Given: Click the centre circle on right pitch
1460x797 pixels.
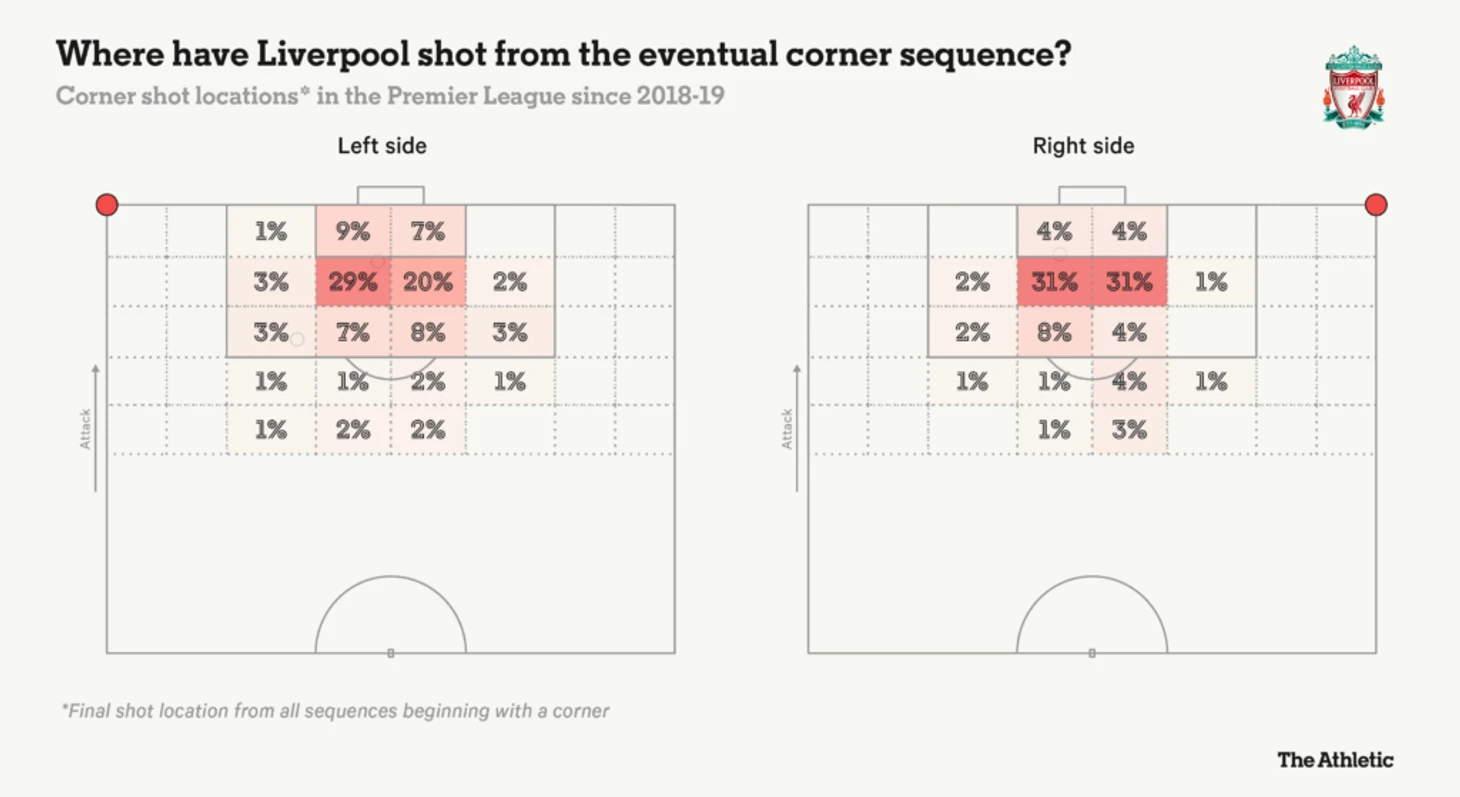Looking at the screenshot, I should click(x=1092, y=615).
